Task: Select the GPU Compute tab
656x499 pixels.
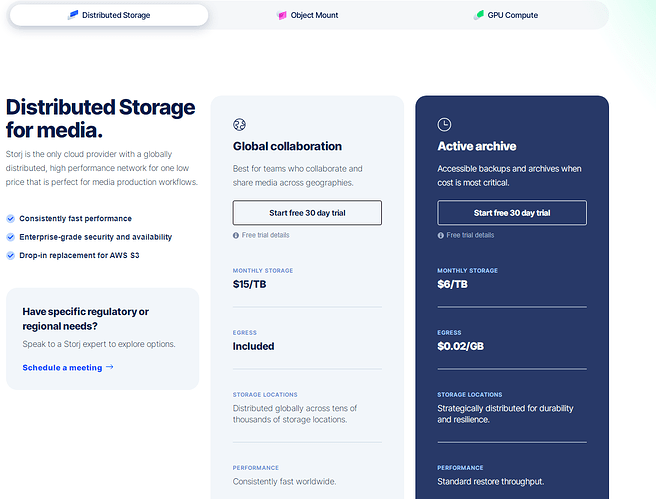Action: pos(506,15)
